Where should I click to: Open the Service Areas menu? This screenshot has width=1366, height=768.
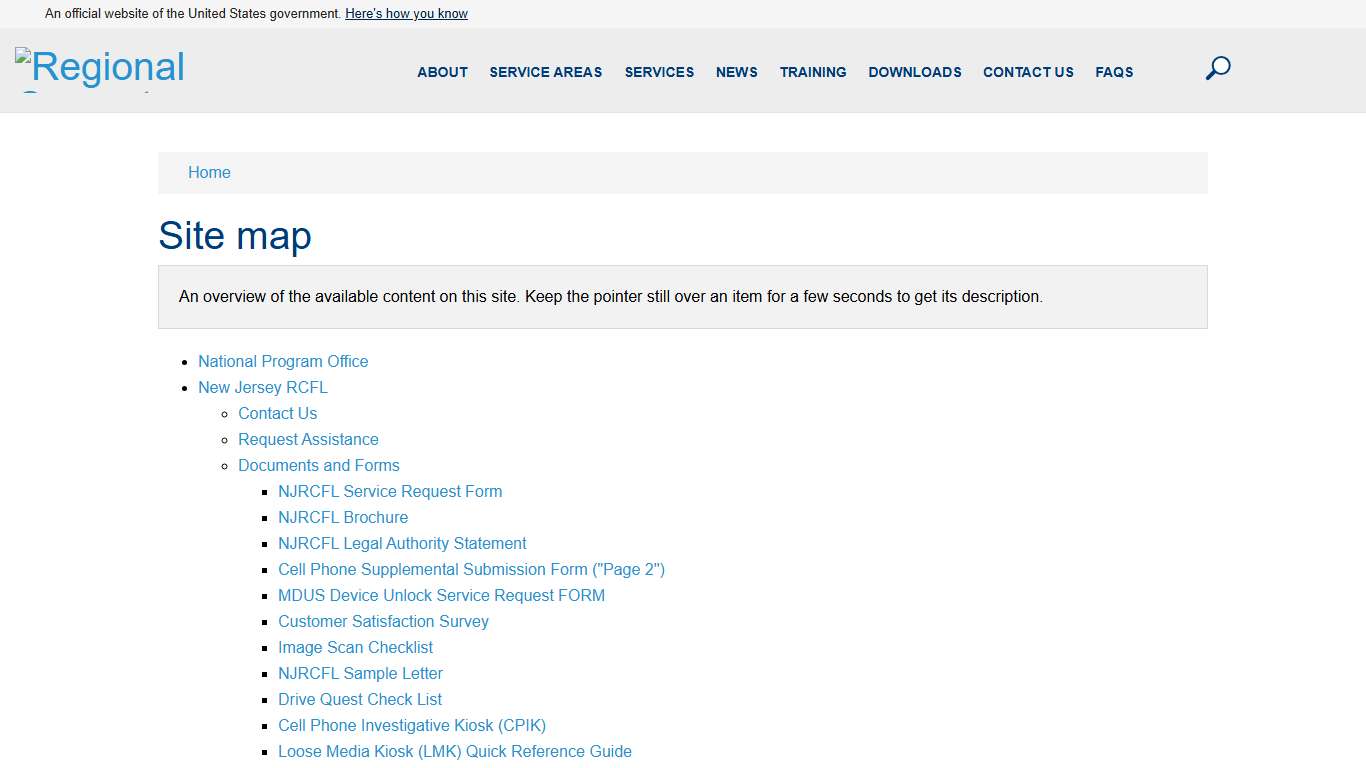click(545, 72)
